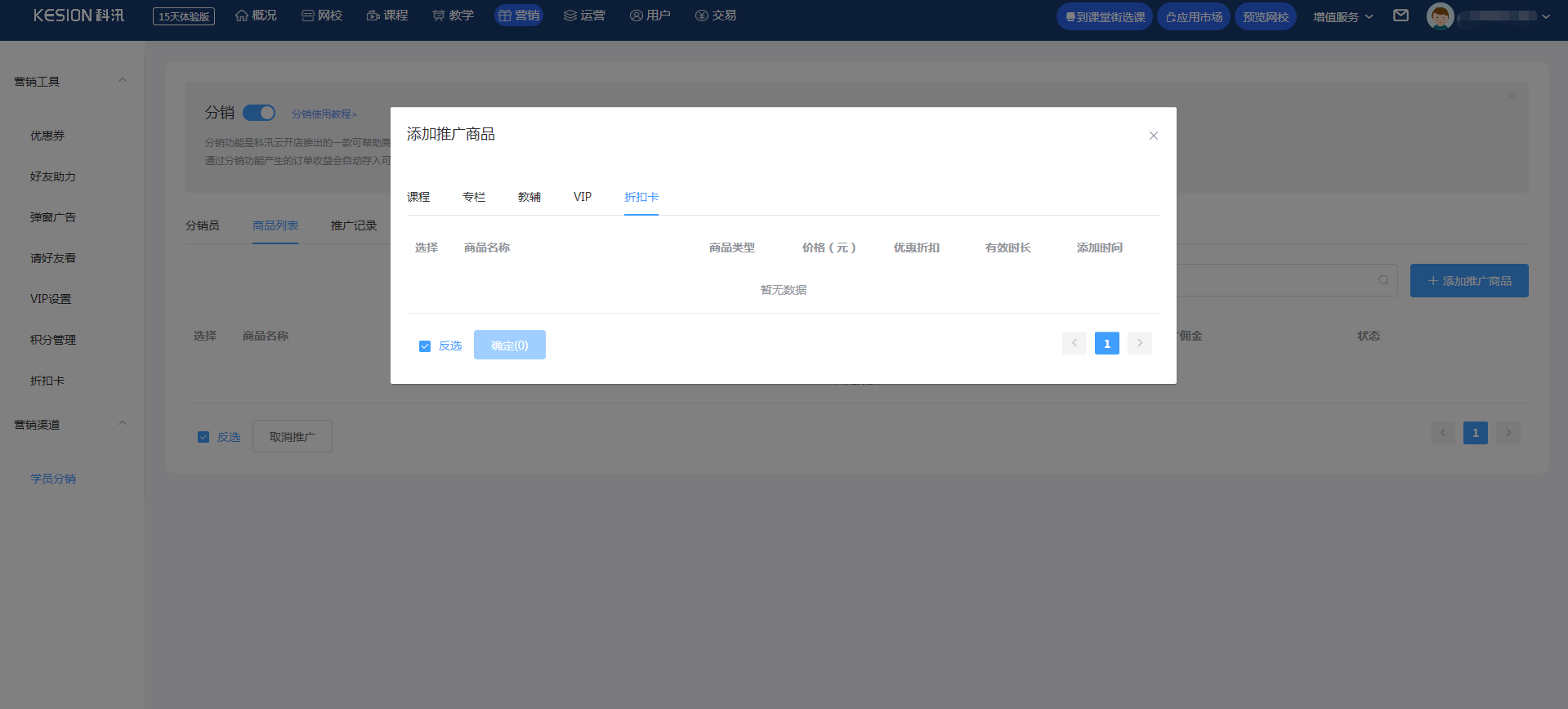The height and width of the screenshot is (709, 1568).
Task: Collapse the 营销渠道 sidebar section
Action: click(x=123, y=424)
